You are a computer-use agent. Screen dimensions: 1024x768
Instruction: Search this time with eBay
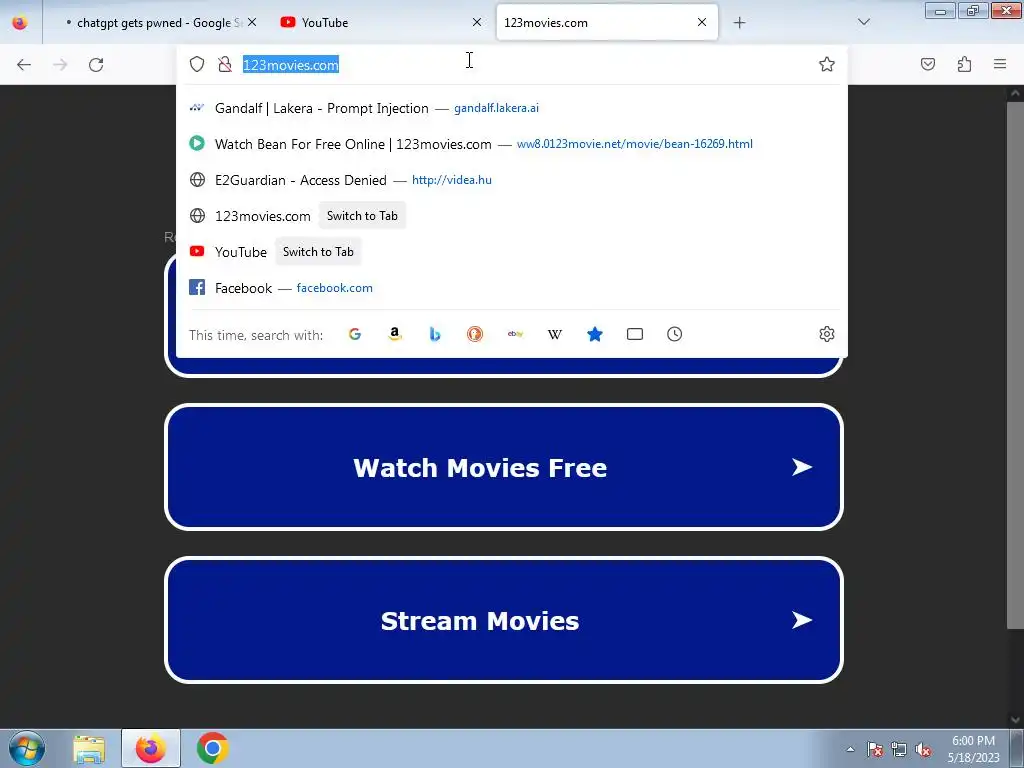pos(515,334)
